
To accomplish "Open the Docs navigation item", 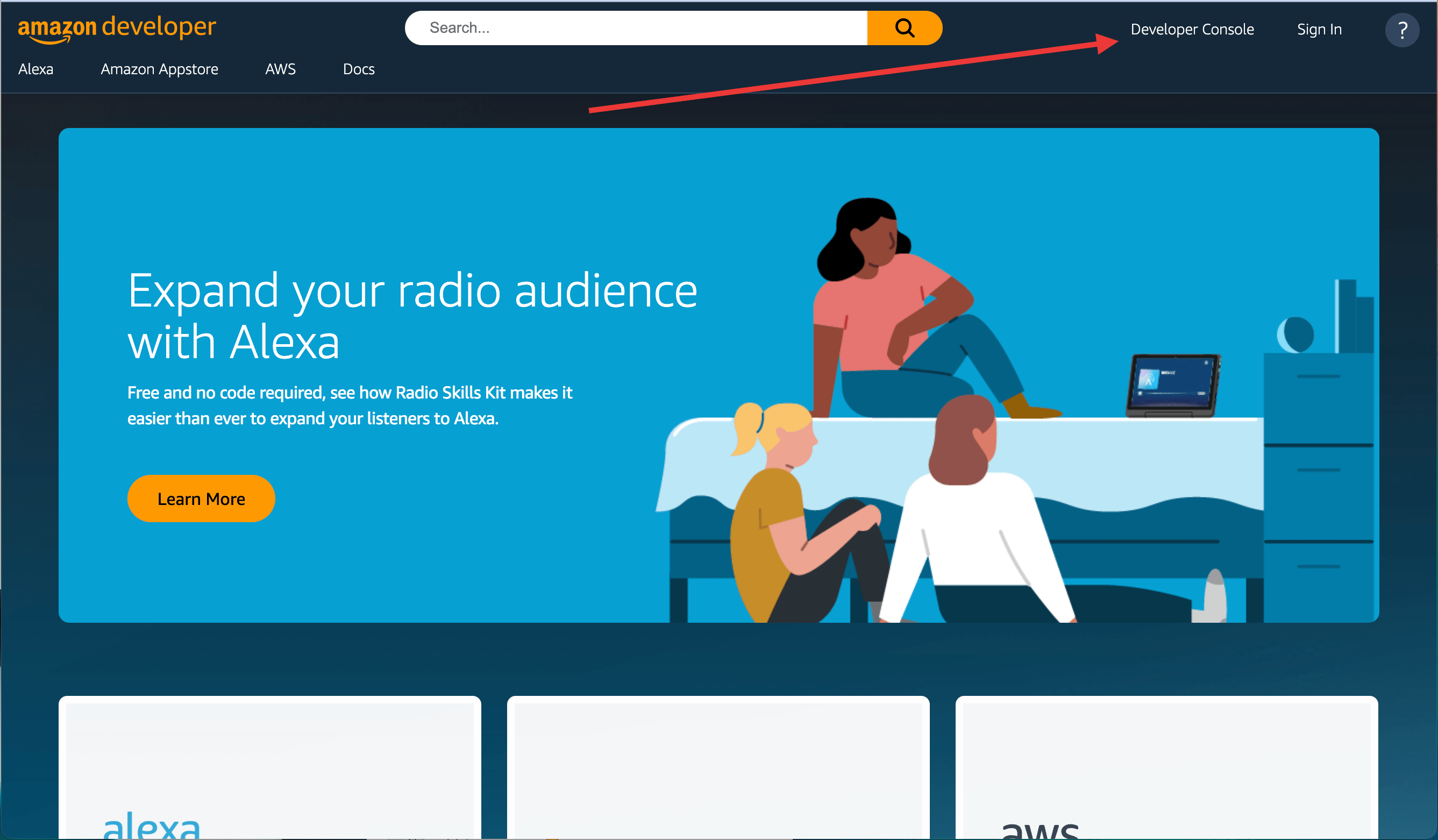I will tap(358, 69).
